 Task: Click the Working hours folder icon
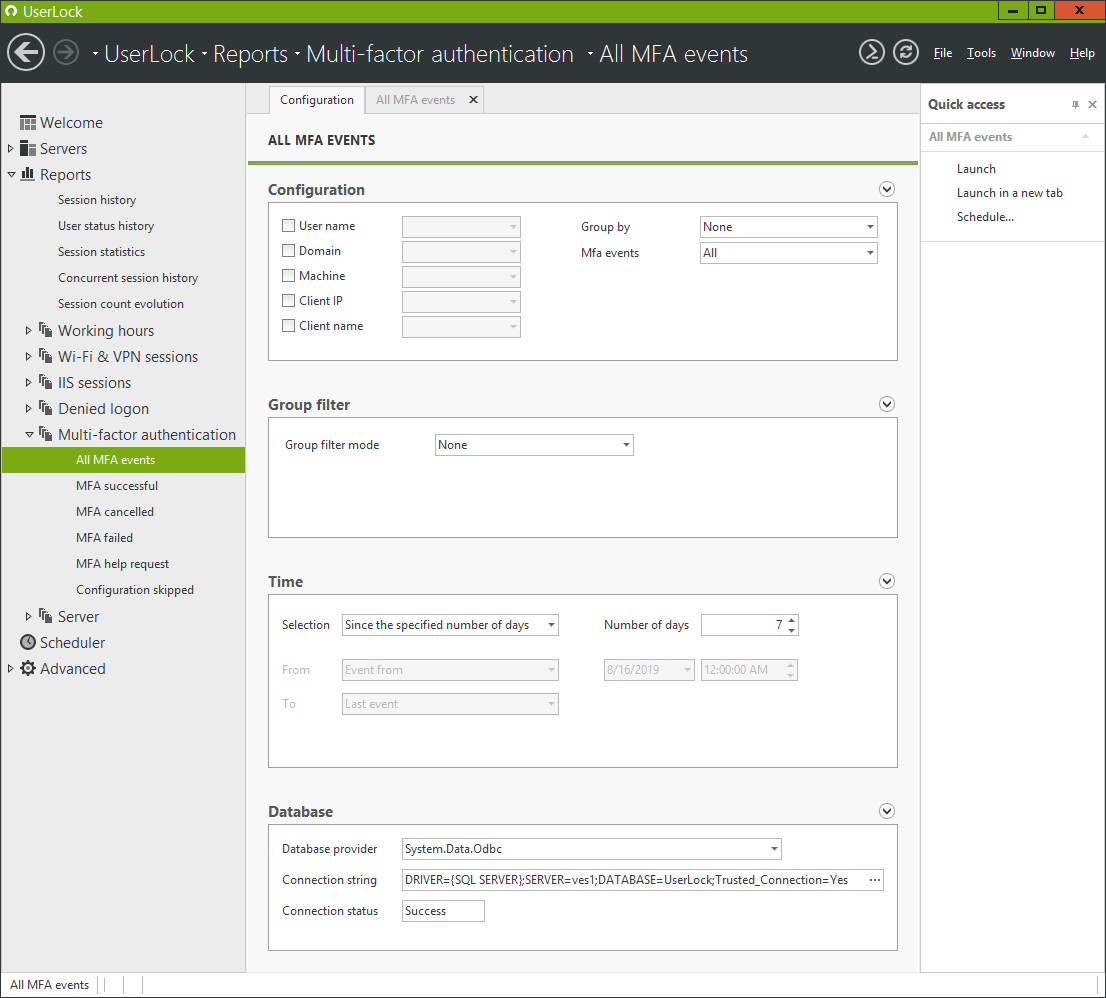46,330
